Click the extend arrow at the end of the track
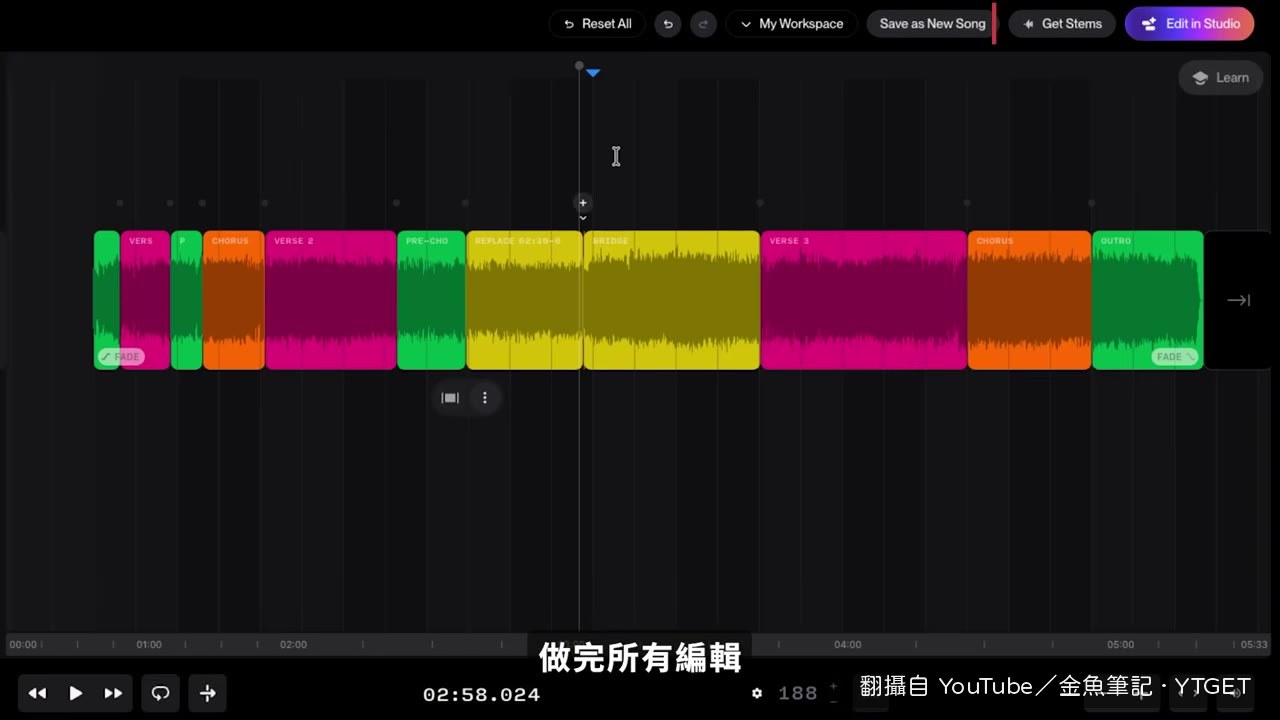 pos(1239,300)
